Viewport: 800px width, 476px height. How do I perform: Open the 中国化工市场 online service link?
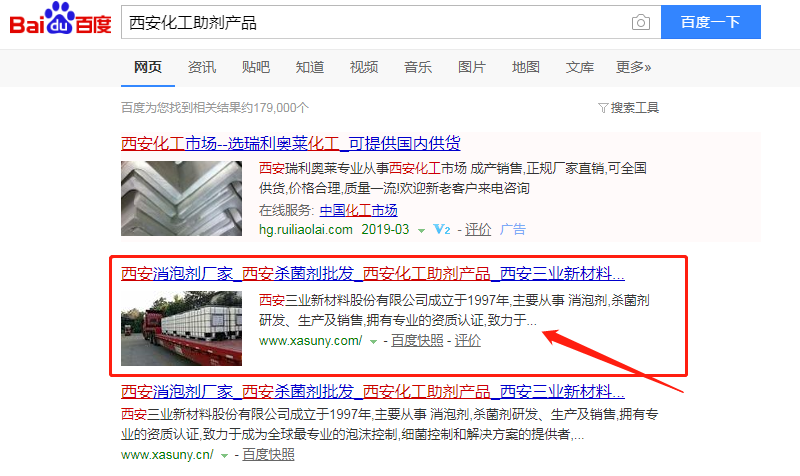click(x=358, y=210)
